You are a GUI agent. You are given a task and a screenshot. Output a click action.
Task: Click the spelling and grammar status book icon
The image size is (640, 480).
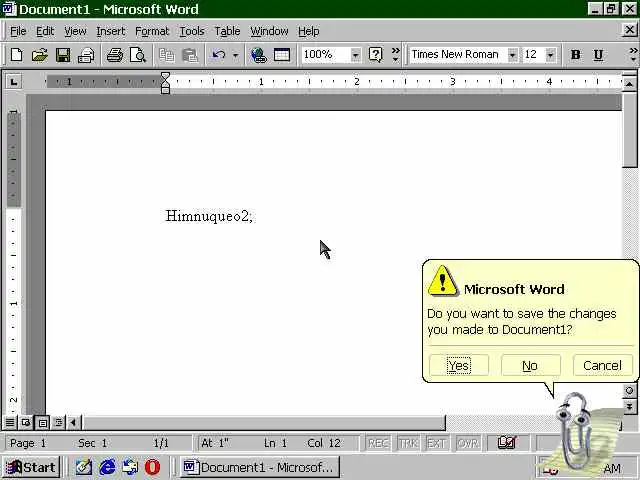507,443
